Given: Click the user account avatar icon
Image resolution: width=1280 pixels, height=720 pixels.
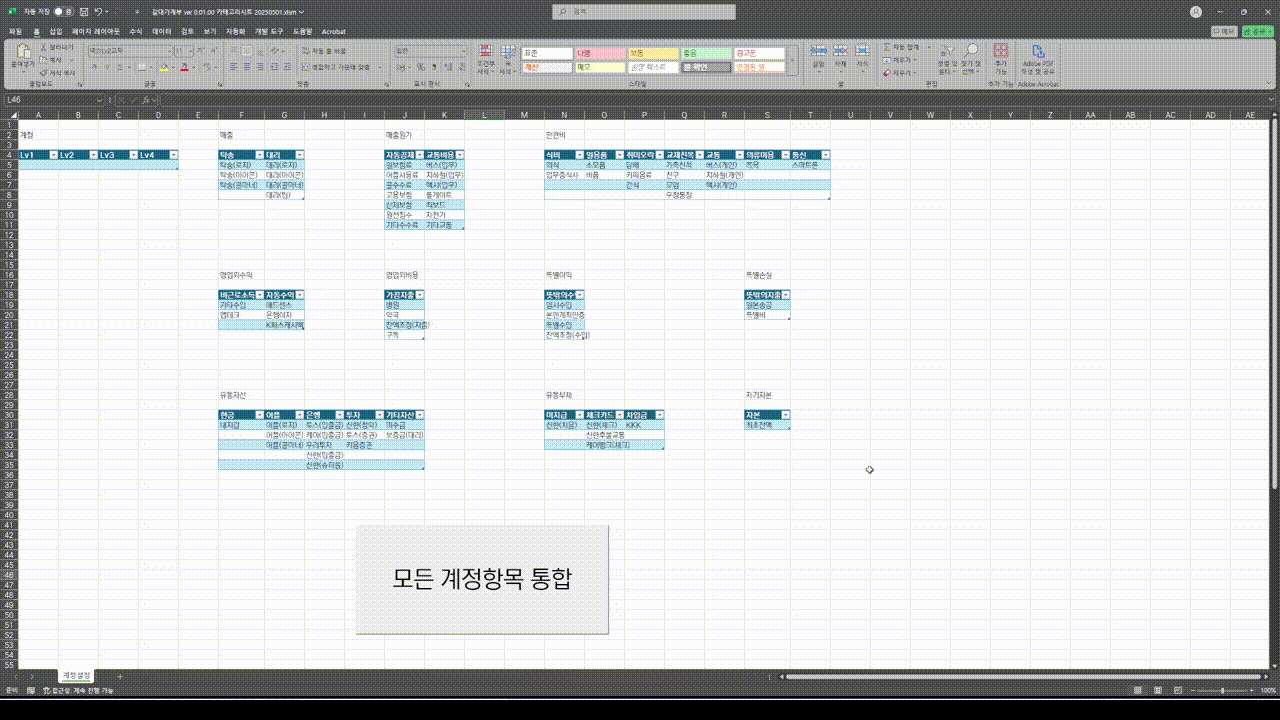Looking at the screenshot, I should [x=1196, y=12].
